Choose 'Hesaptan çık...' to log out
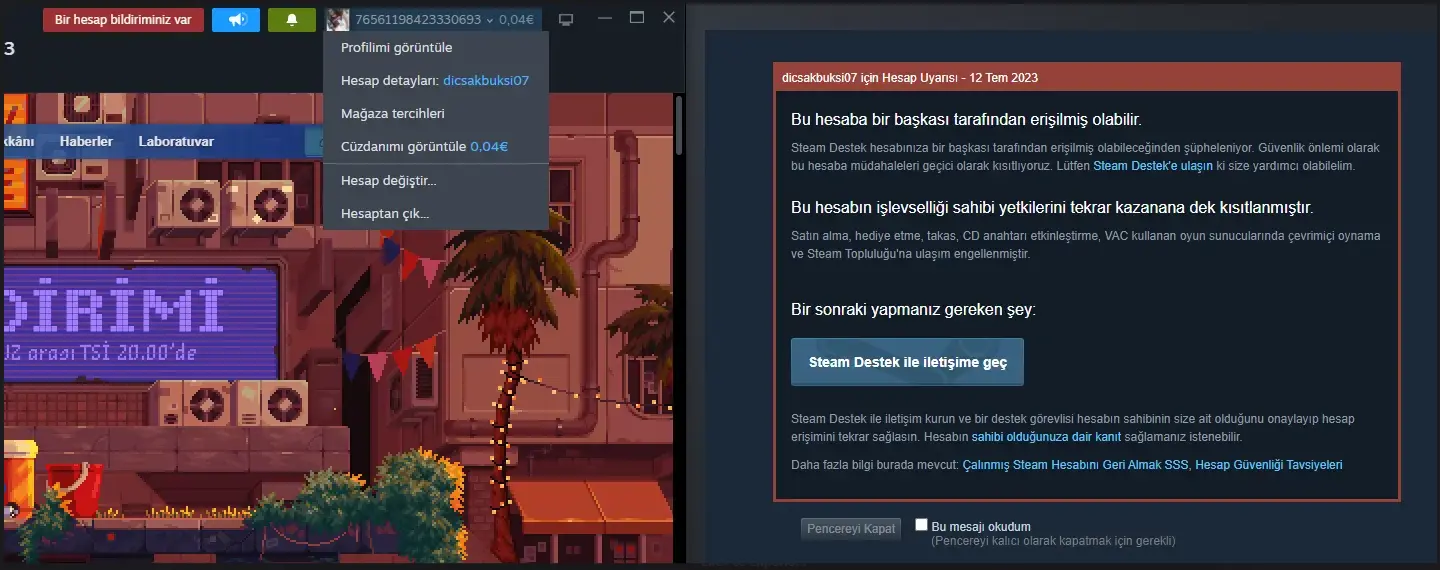1440x570 pixels. [436, 213]
